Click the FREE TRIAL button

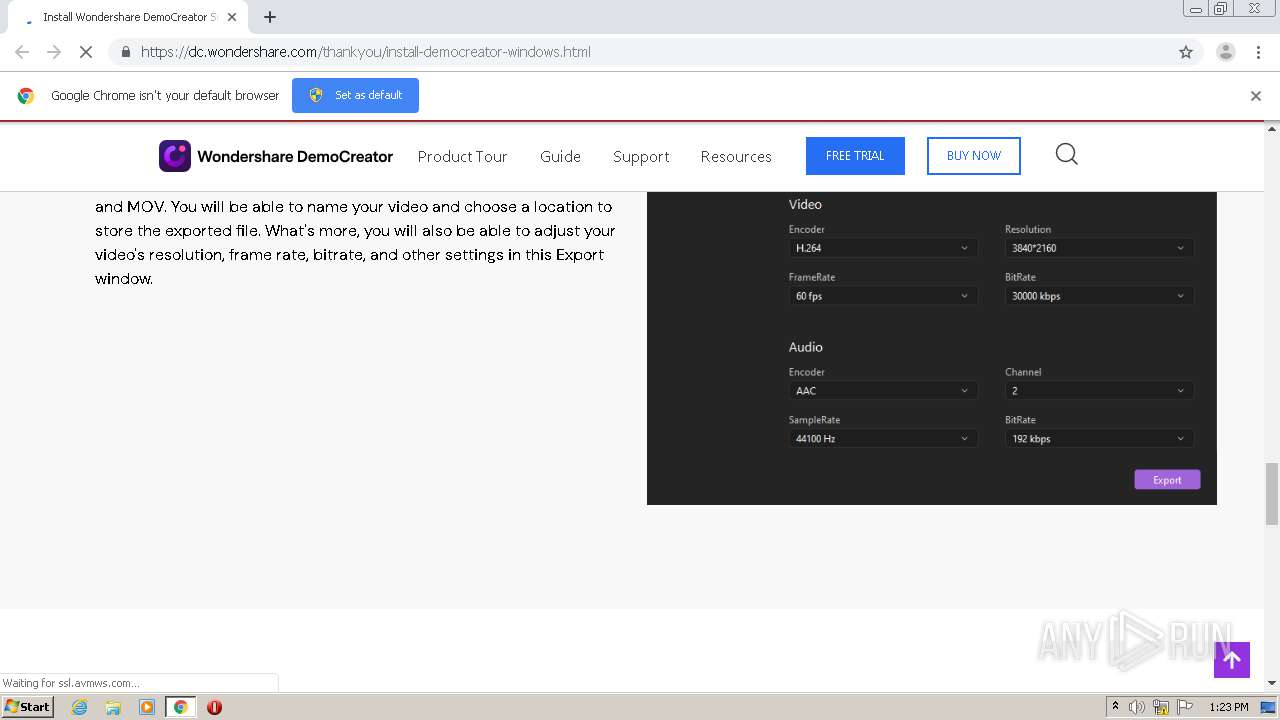[x=855, y=156]
